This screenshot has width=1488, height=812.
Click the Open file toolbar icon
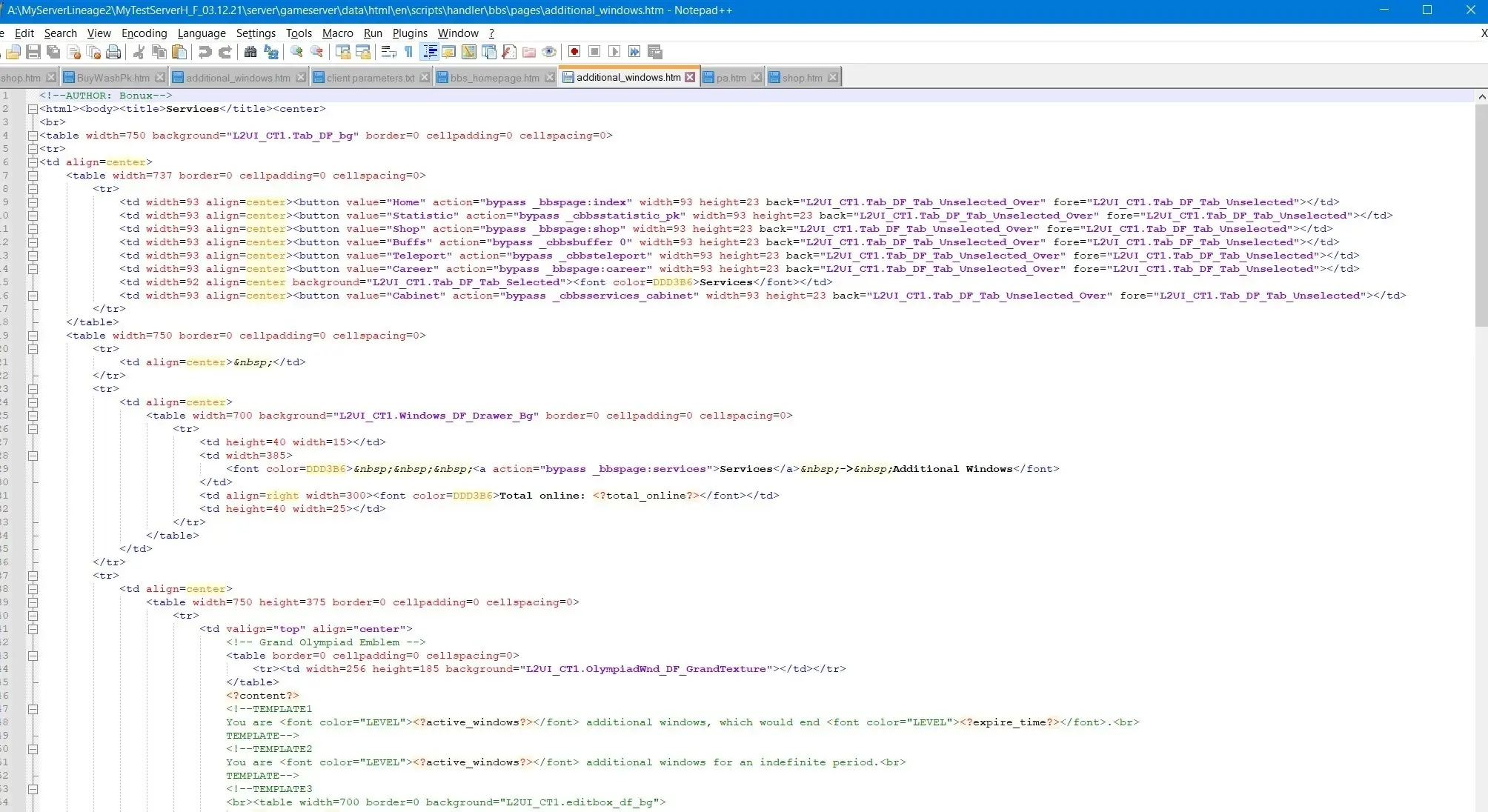coord(13,52)
